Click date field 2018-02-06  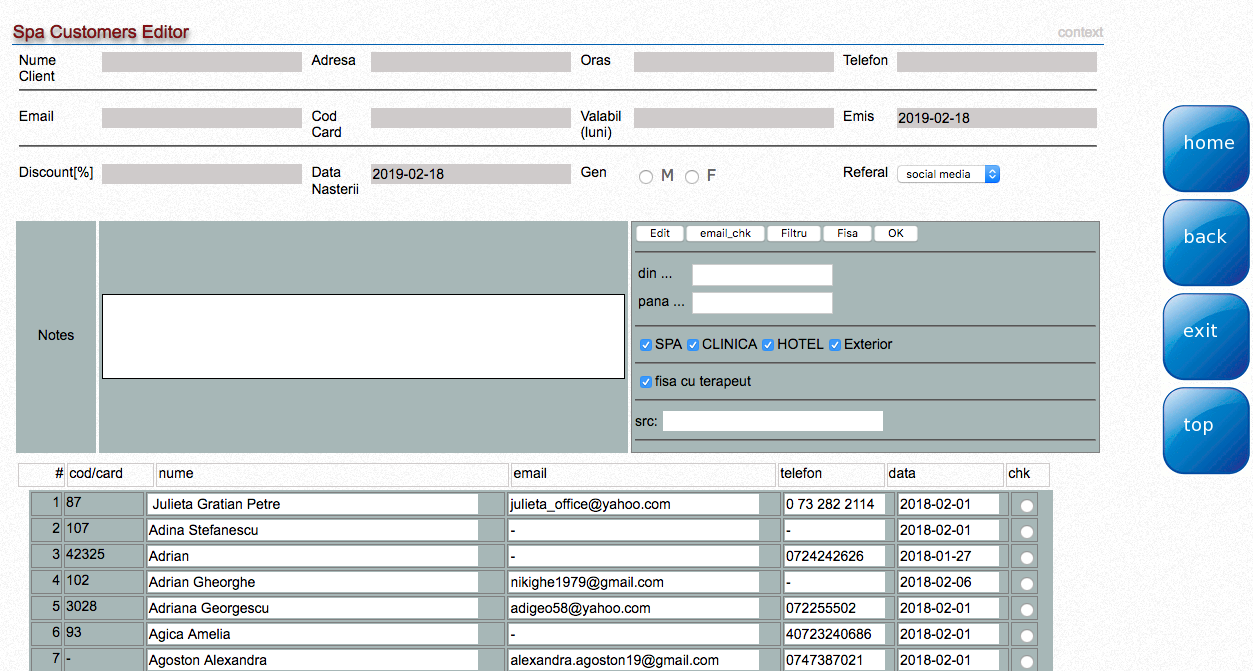point(949,582)
